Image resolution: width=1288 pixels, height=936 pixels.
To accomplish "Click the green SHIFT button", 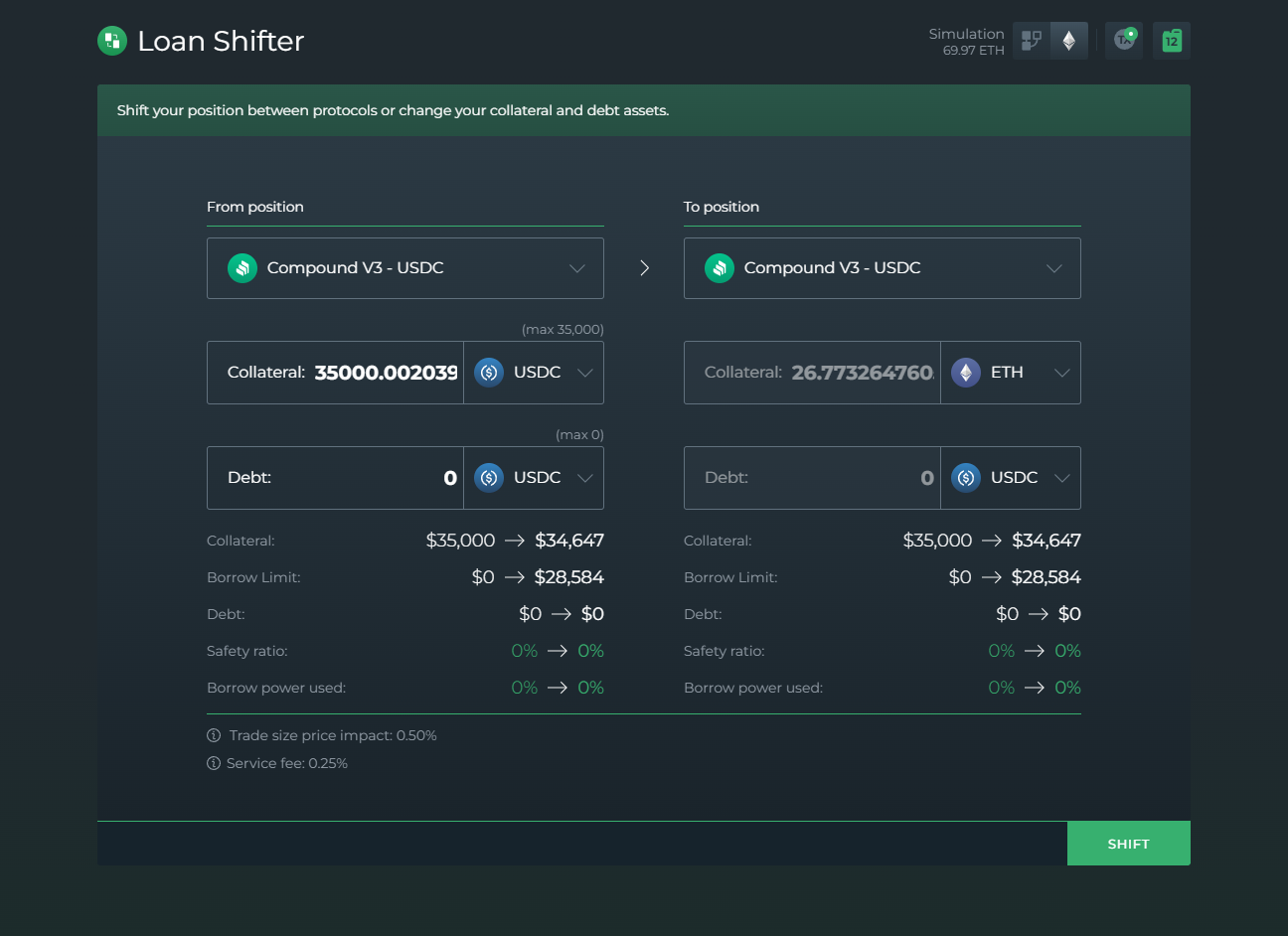I will coord(1129,844).
